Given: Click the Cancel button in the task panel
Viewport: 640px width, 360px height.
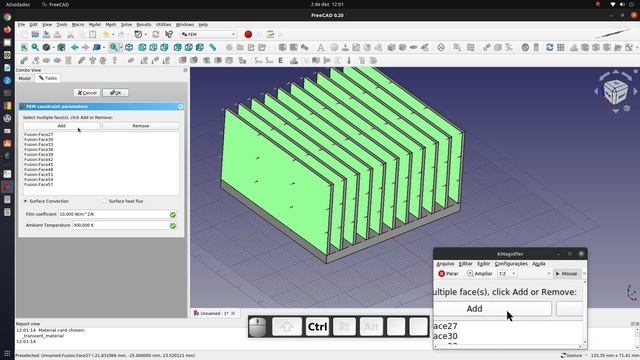Looking at the screenshot, I should click(87, 93).
